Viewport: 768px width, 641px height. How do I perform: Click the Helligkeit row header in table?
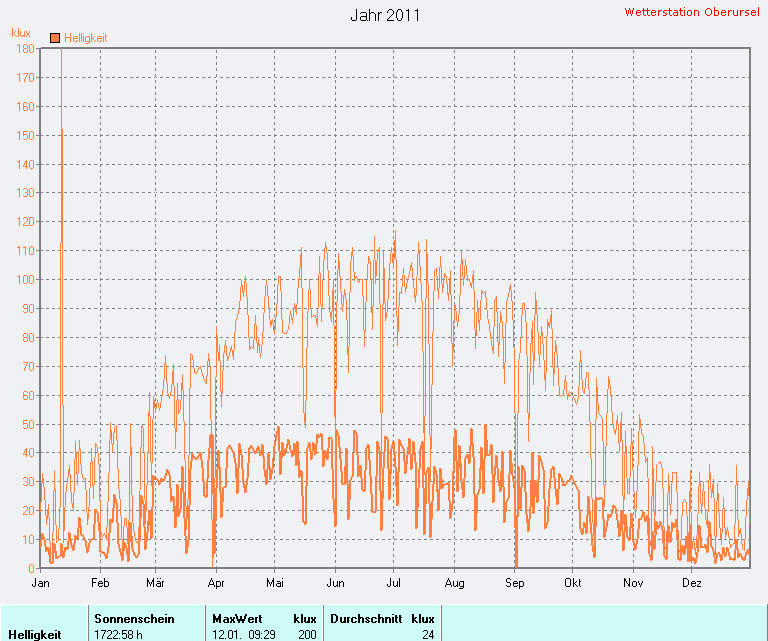35,635
